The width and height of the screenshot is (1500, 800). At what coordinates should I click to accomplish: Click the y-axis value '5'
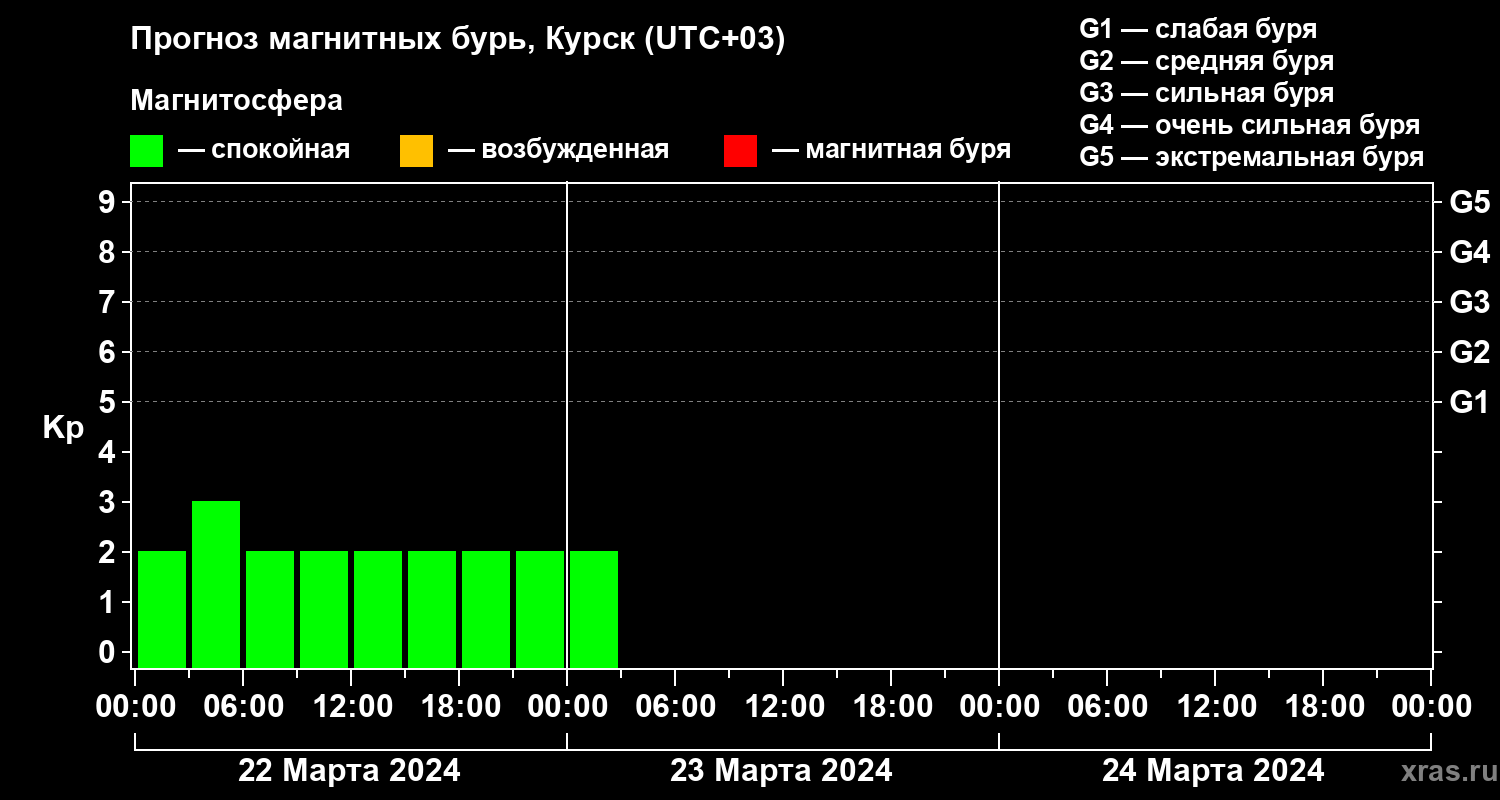(x=108, y=402)
